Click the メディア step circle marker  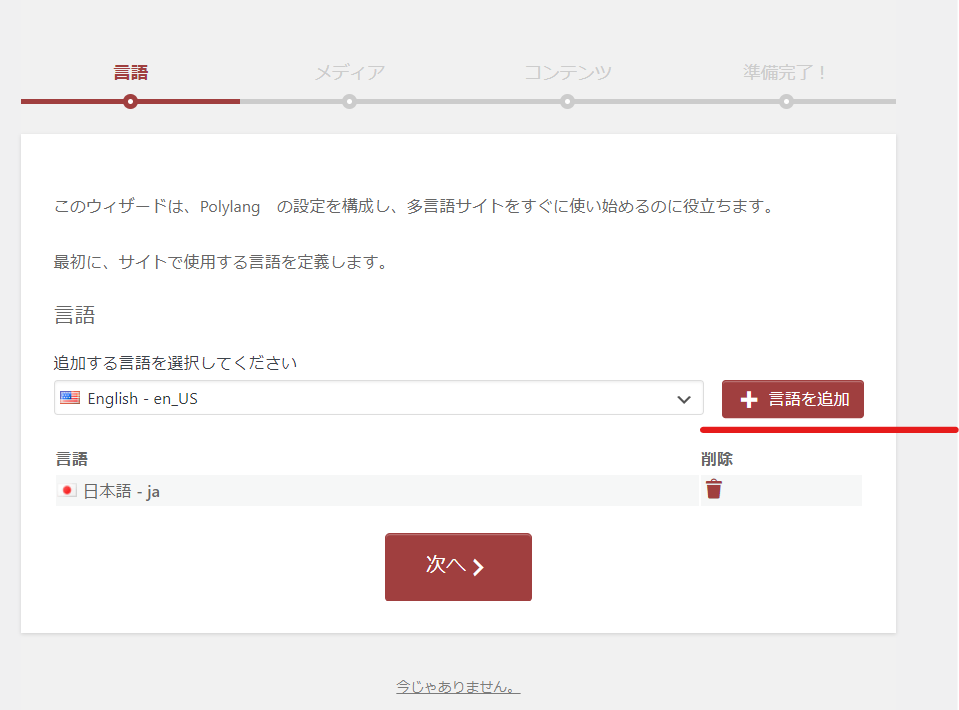pos(349,101)
